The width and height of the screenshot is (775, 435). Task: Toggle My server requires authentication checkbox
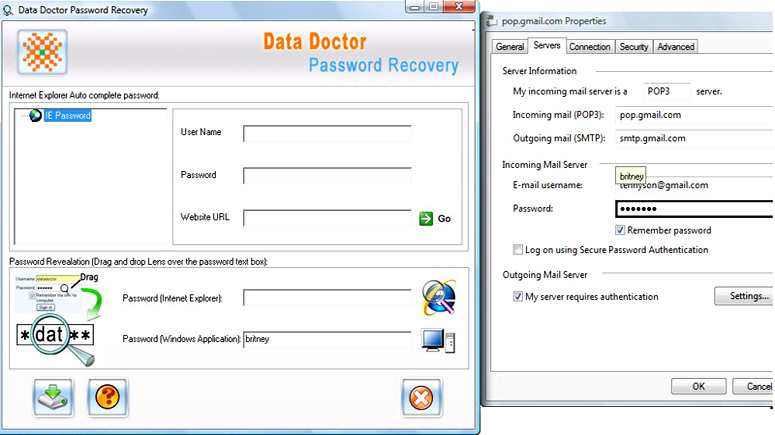(x=517, y=297)
